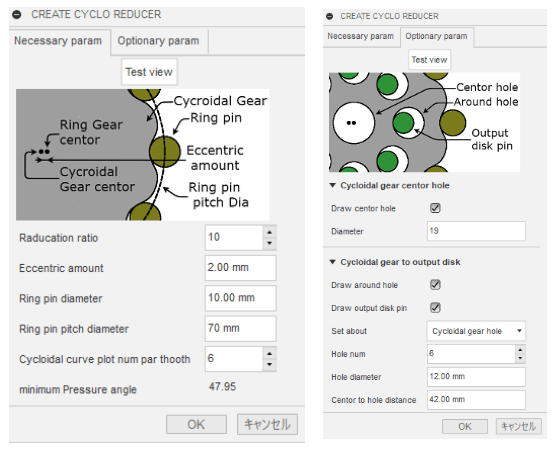Click Test view button in right dialog
557x450 pixels.
pyautogui.click(x=429, y=60)
